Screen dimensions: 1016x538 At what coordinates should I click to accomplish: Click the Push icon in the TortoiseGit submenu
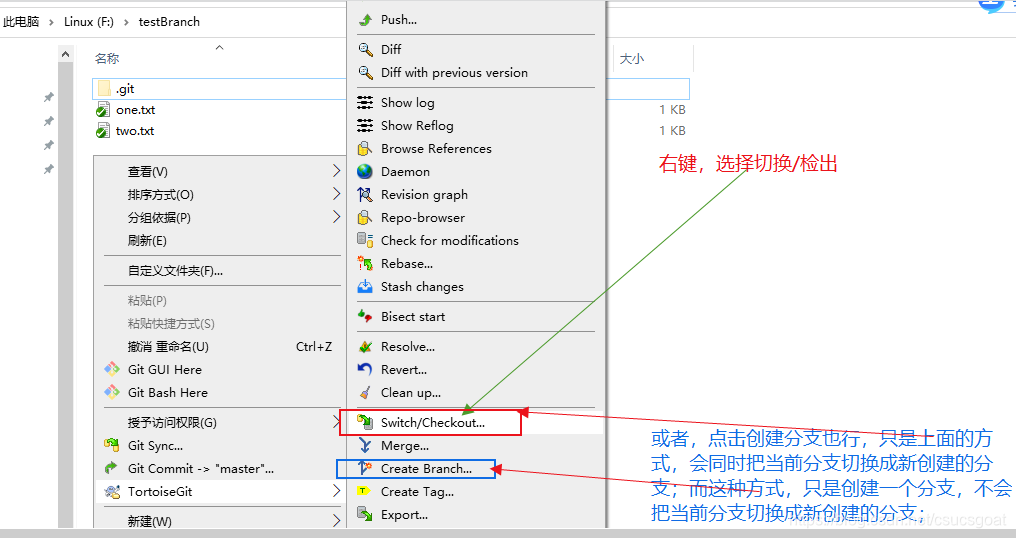(x=365, y=20)
